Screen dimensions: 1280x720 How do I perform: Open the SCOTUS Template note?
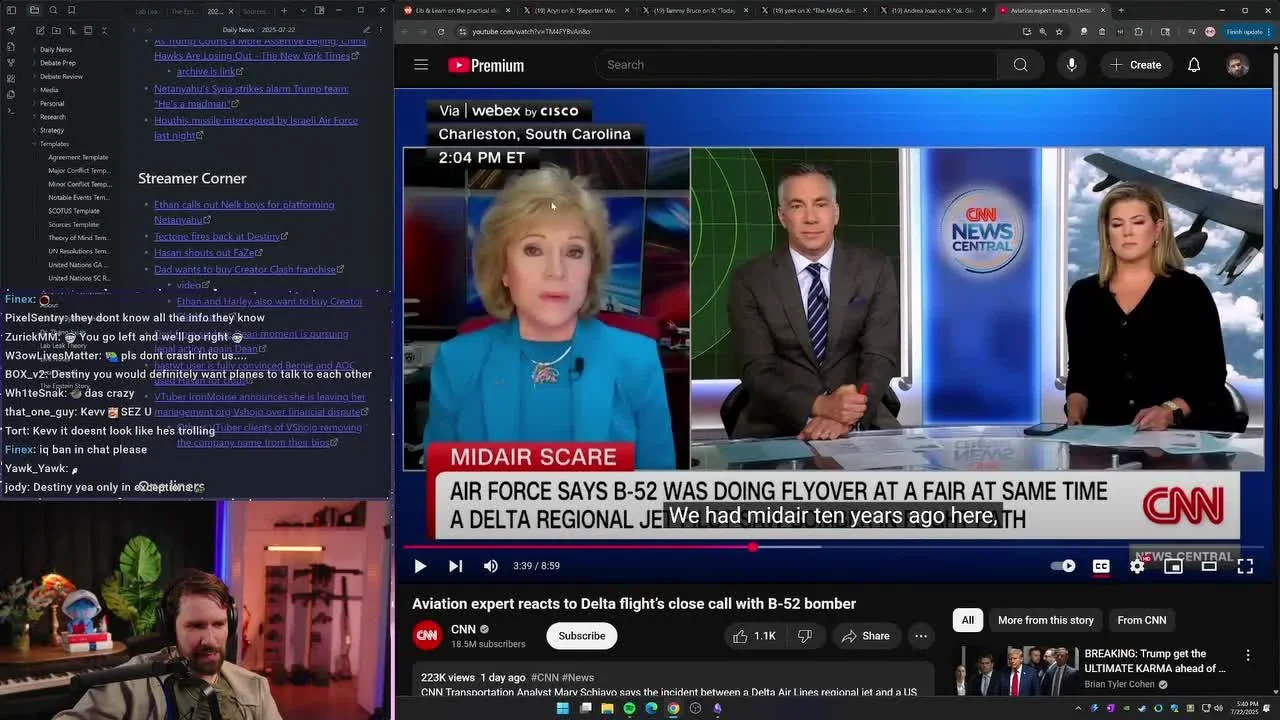coord(74,211)
